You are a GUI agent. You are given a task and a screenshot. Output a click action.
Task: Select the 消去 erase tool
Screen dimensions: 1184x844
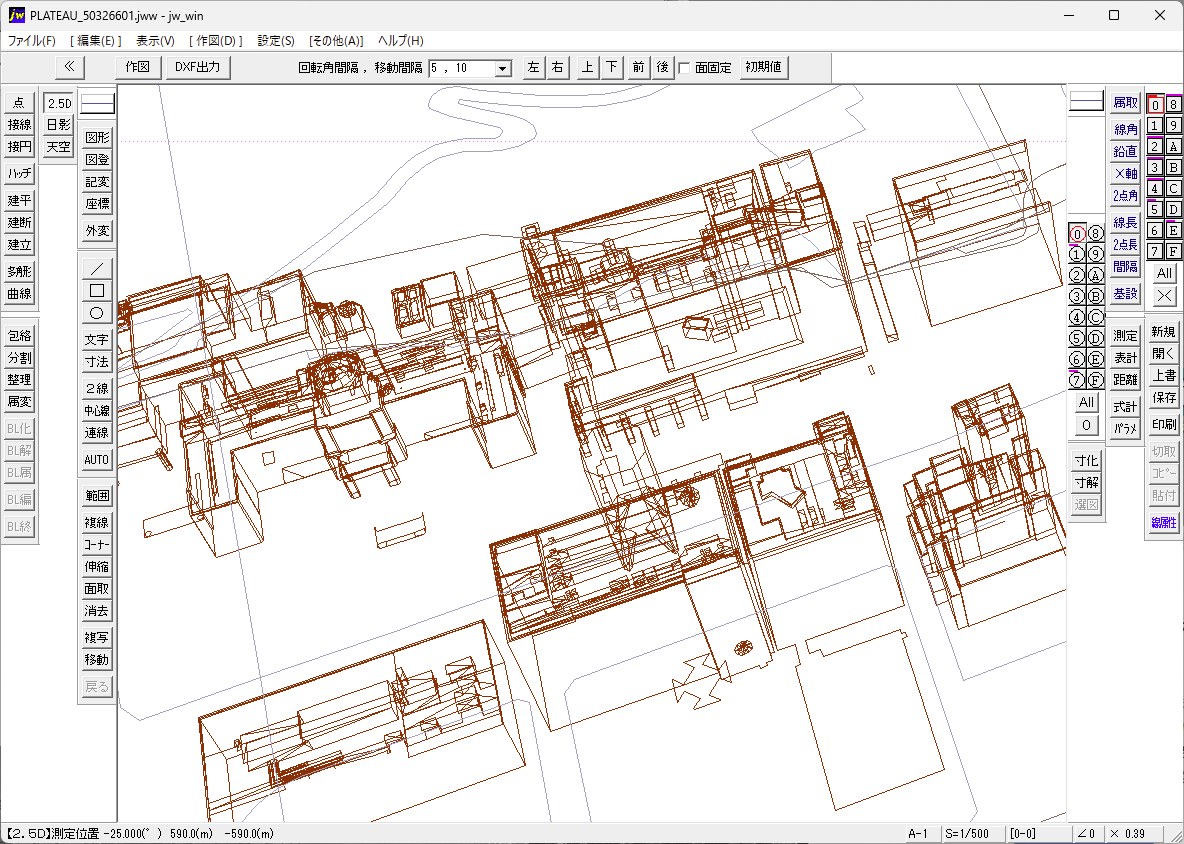(97, 611)
